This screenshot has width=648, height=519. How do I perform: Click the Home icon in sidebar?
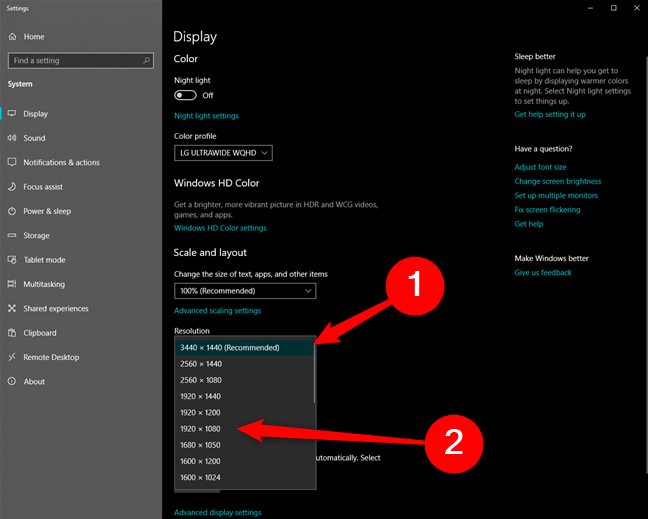(x=12, y=37)
